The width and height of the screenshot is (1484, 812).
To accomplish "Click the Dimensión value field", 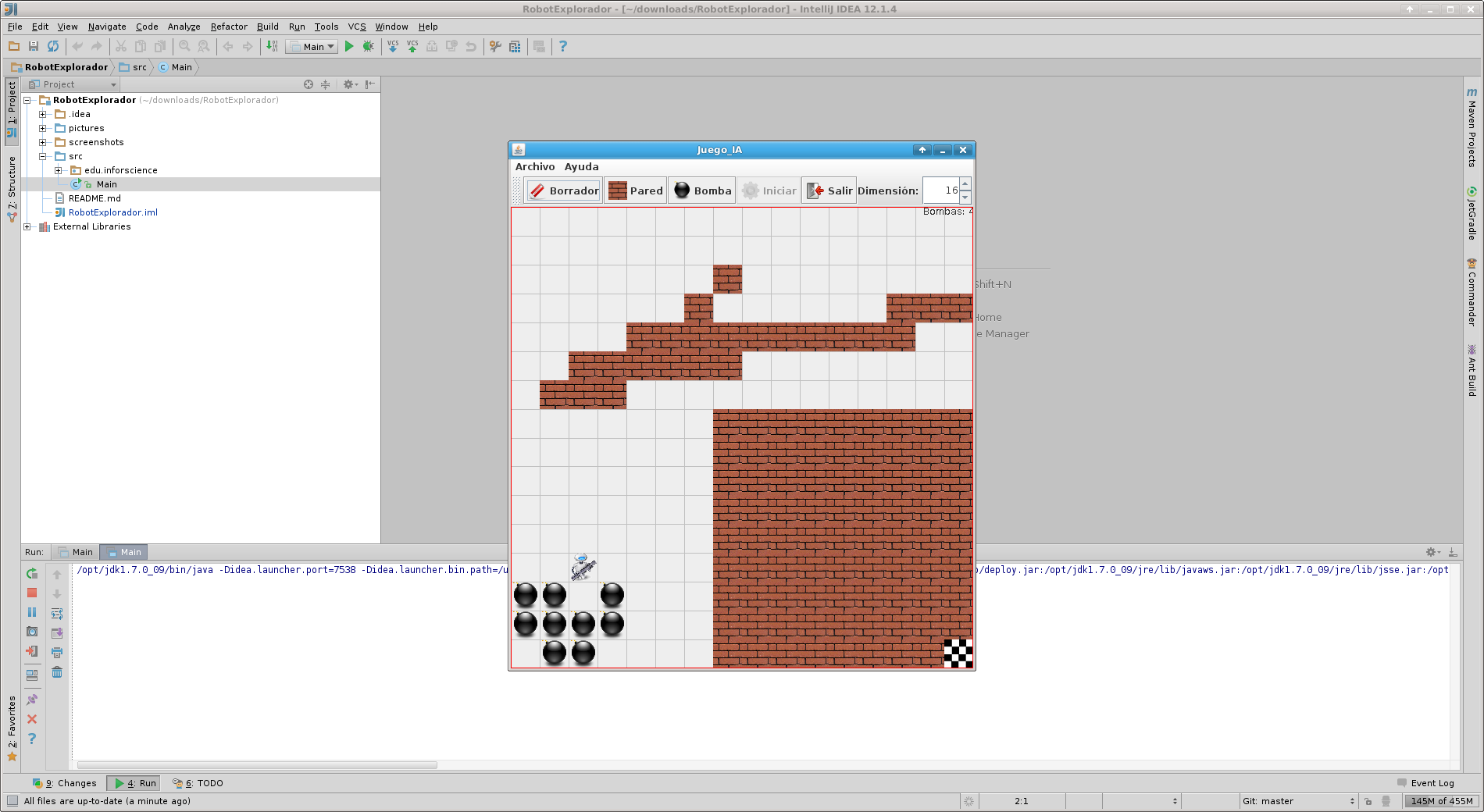I will coord(941,191).
